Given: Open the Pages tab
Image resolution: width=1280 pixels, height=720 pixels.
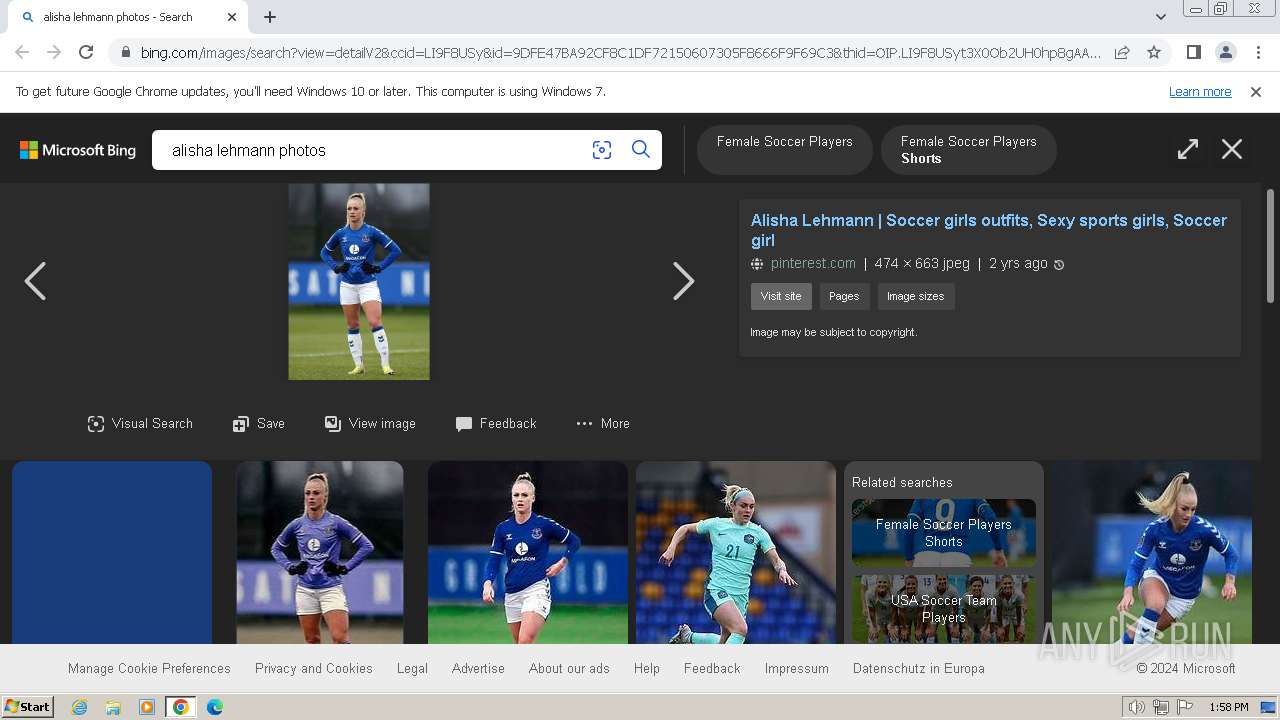Looking at the screenshot, I should tap(844, 296).
